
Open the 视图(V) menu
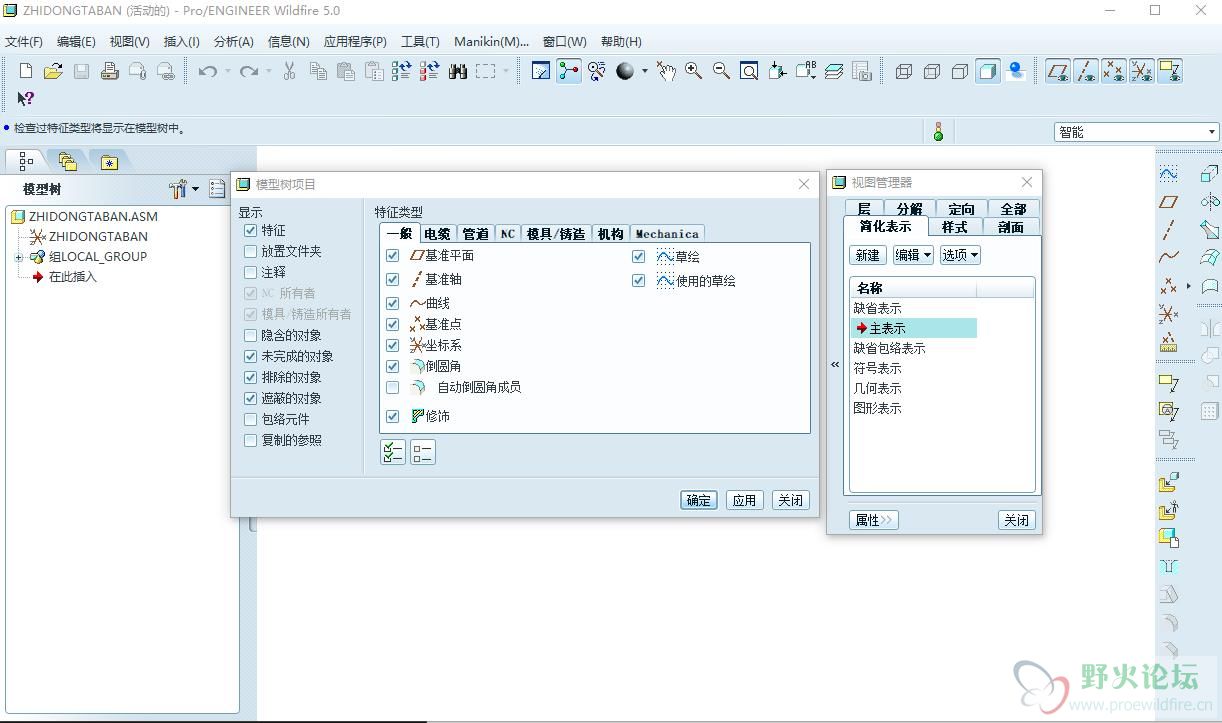pyautogui.click(x=129, y=42)
